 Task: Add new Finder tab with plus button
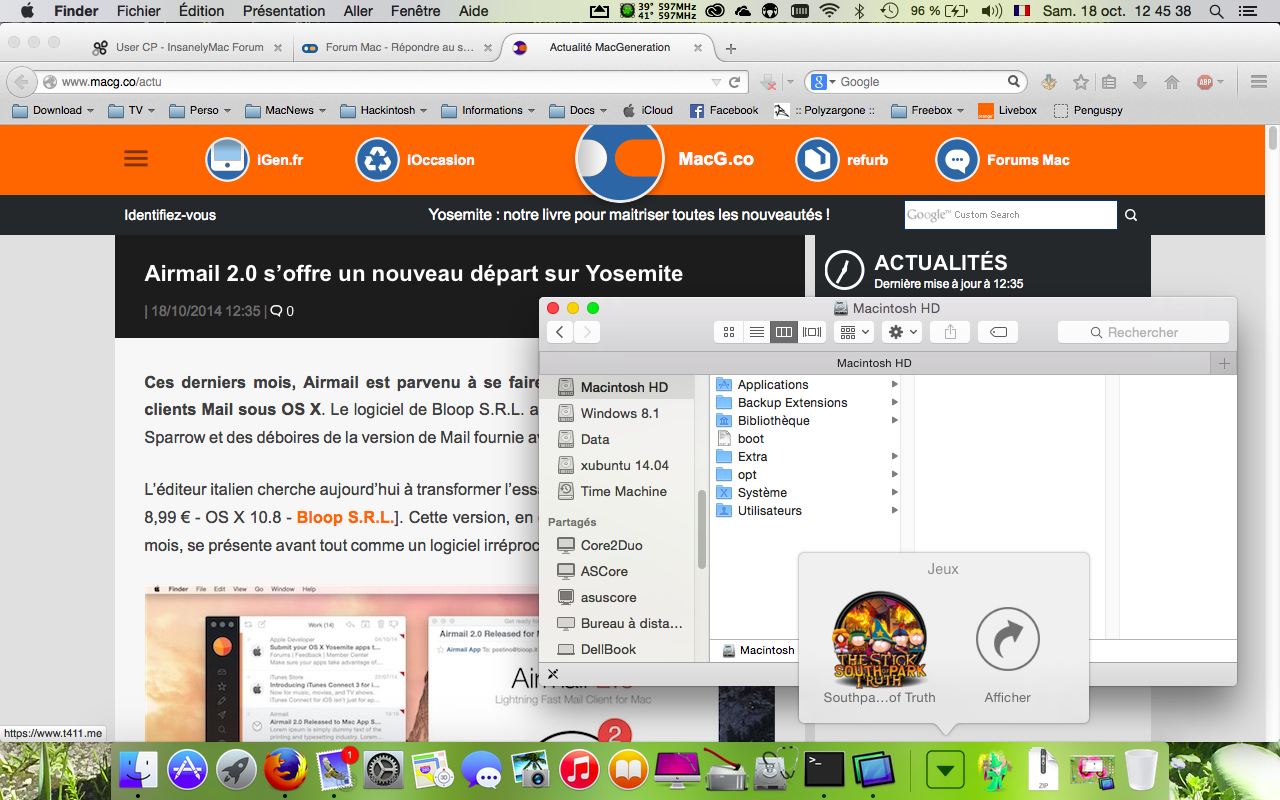(1224, 363)
